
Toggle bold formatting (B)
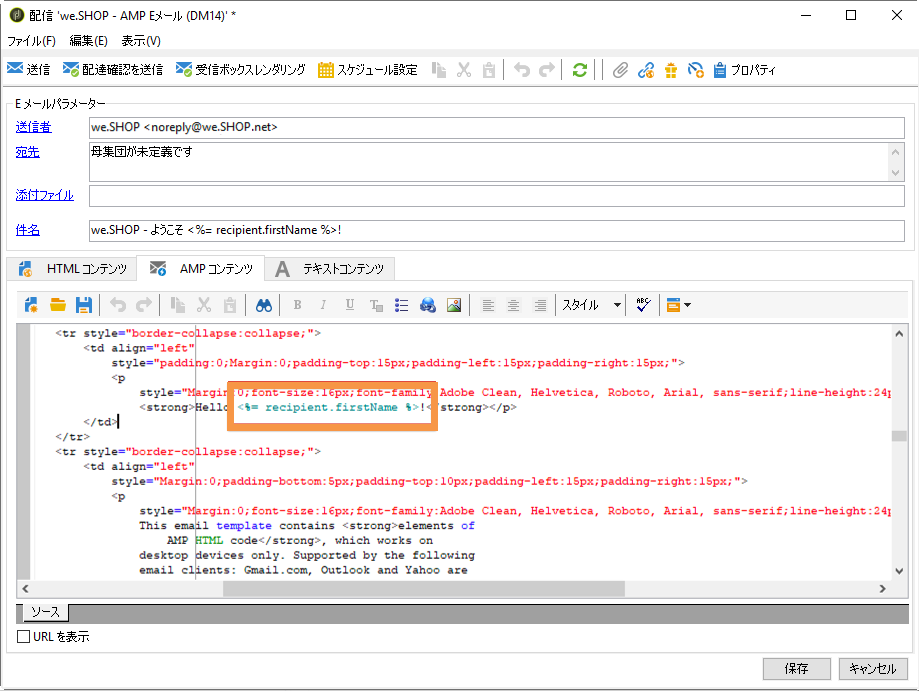[297, 305]
